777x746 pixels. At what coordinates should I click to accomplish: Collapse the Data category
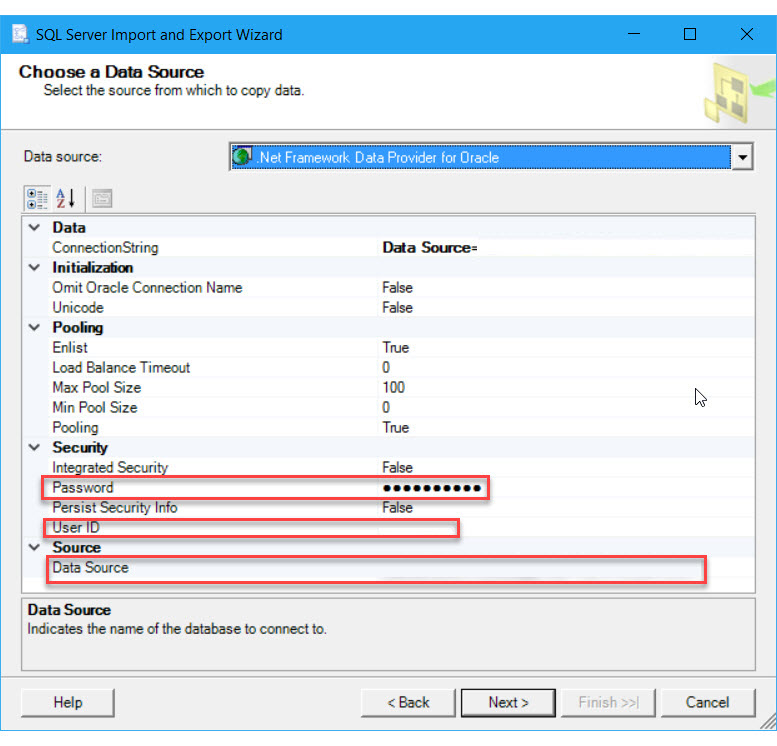pos(34,228)
